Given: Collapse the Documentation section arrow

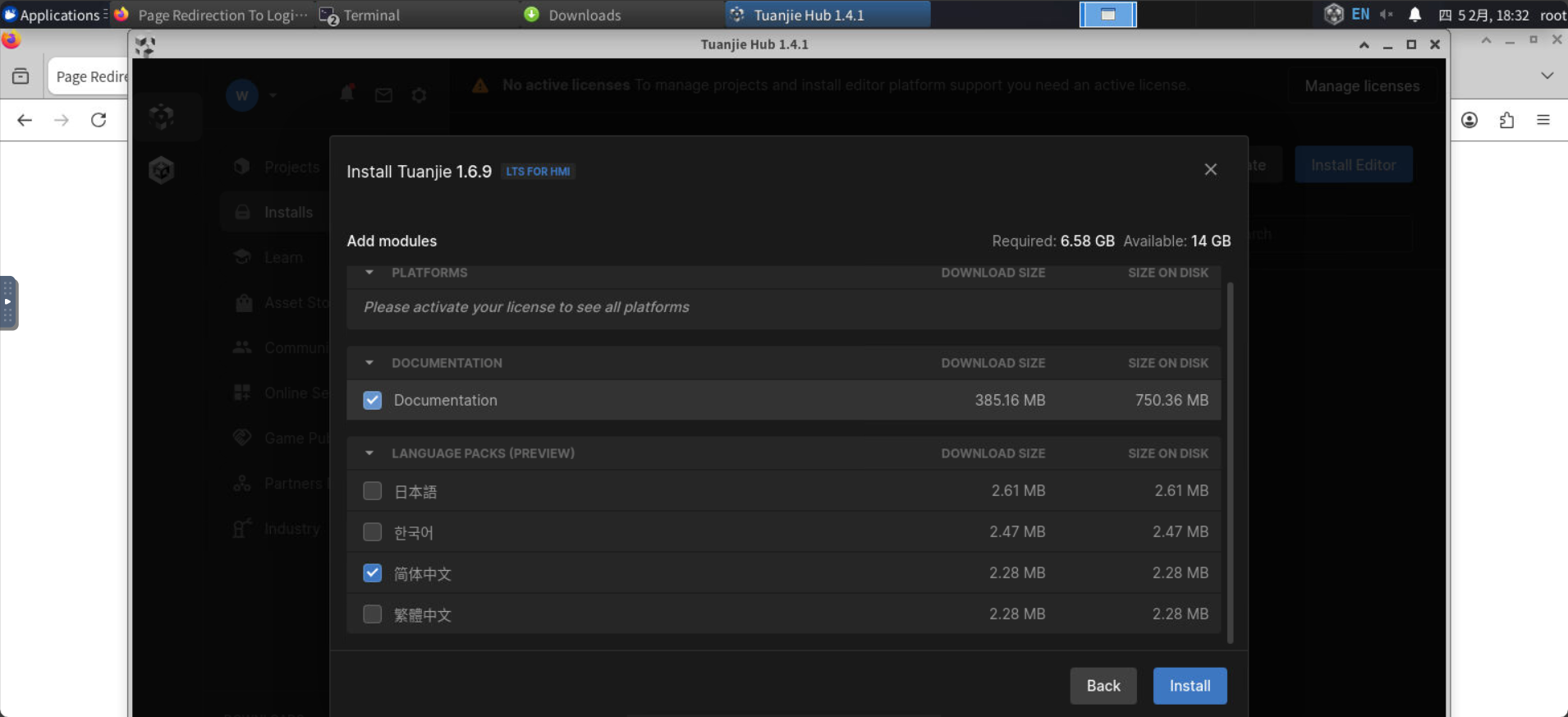Looking at the screenshot, I should [369, 363].
